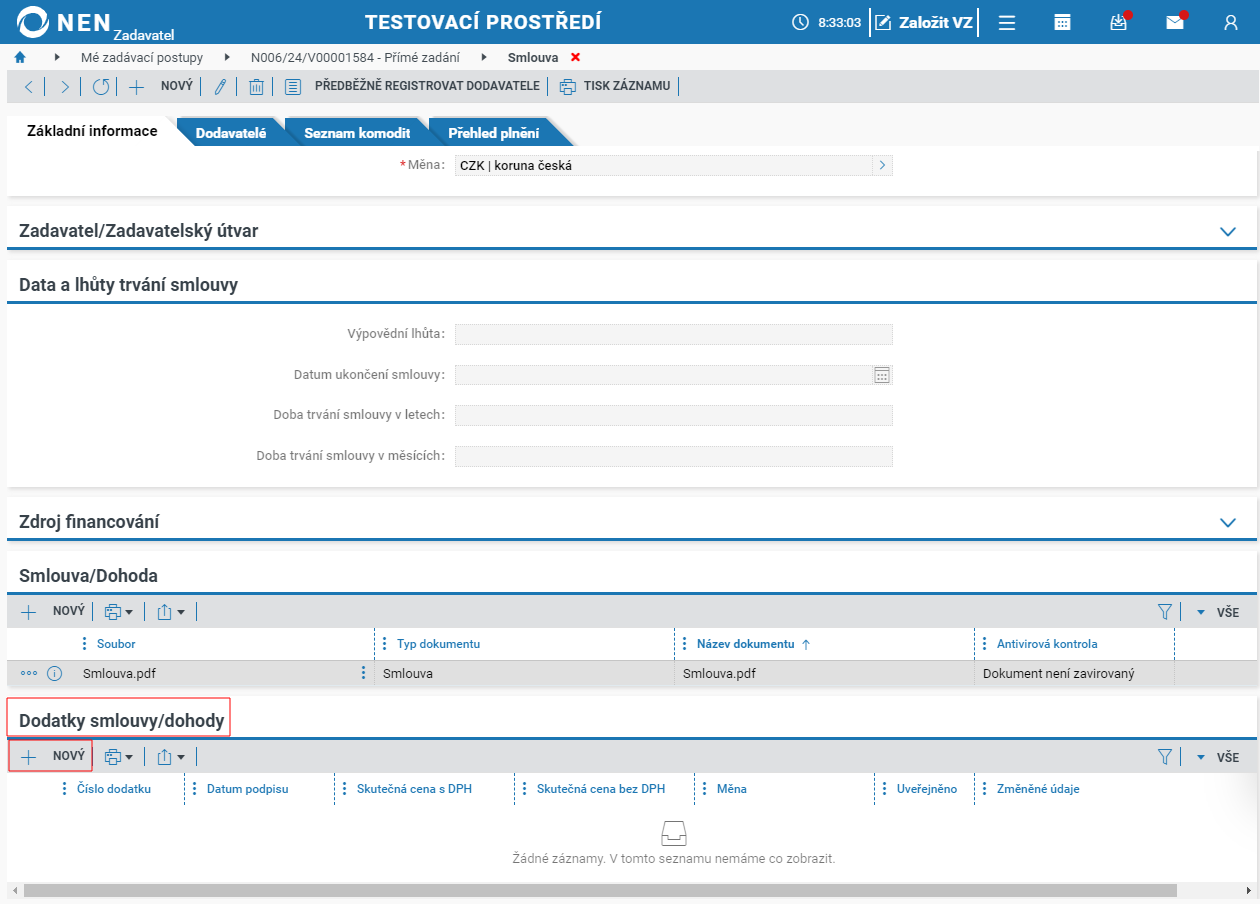
Task: Click the Soubor column header
Action: (x=116, y=644)
